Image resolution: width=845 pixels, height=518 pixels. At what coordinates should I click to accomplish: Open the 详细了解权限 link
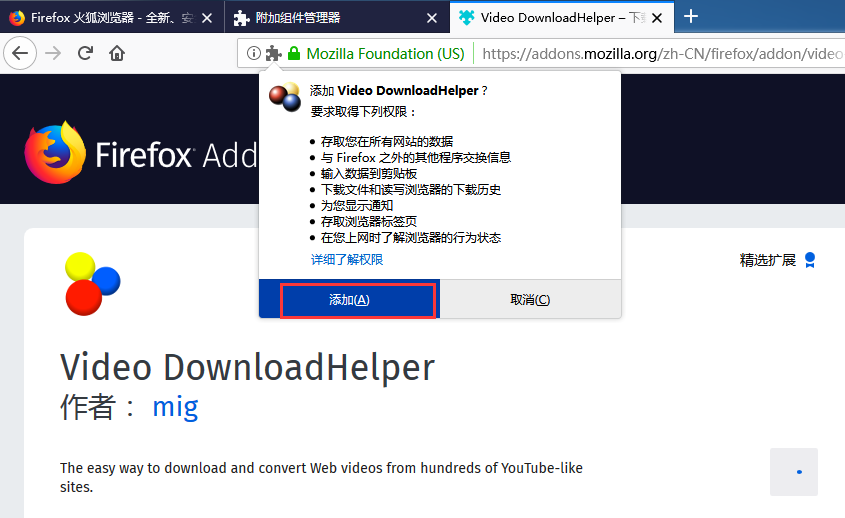coord(347,260)
